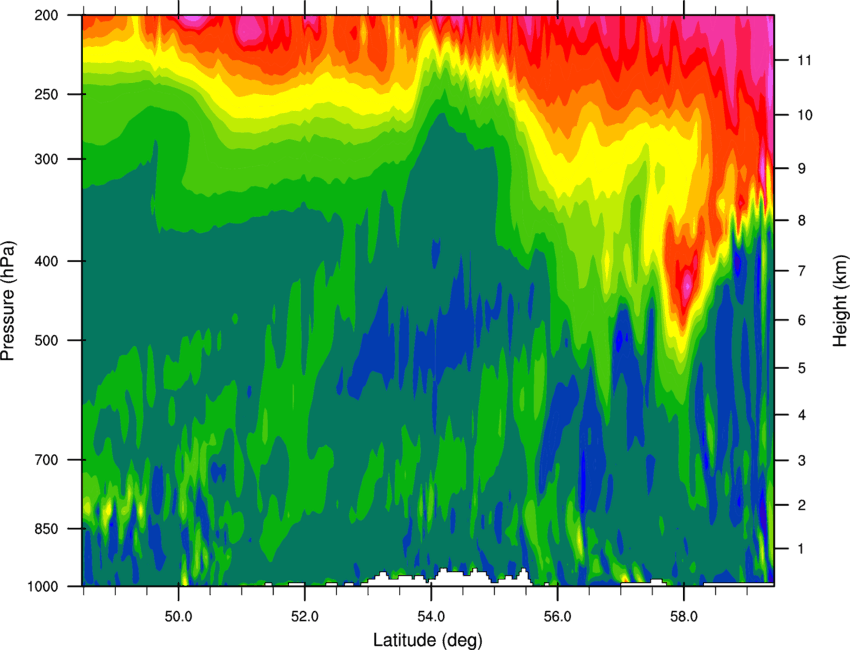Screen dimensions: 850x650
Task: Click the 3 km height label
Action: (x=801, y=461)
